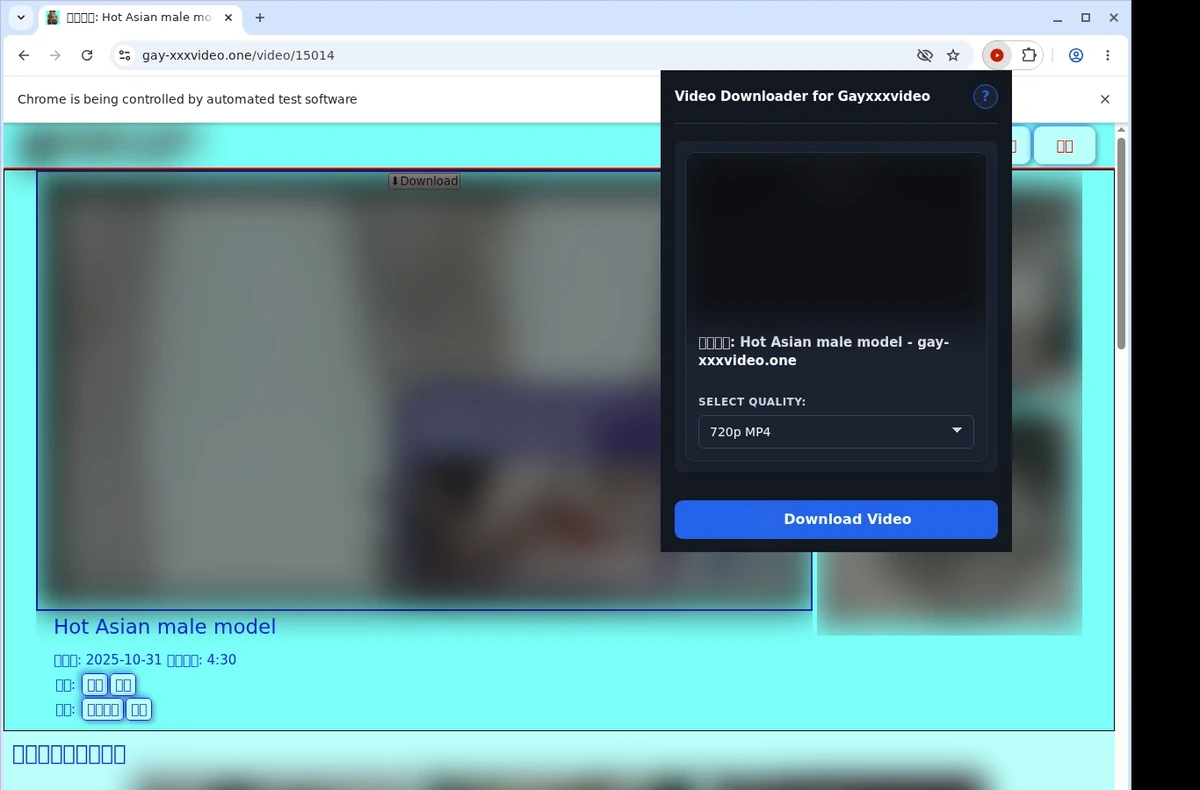
Task: Click the 2025-10-31 date text
Action: (x=124, y=660)
